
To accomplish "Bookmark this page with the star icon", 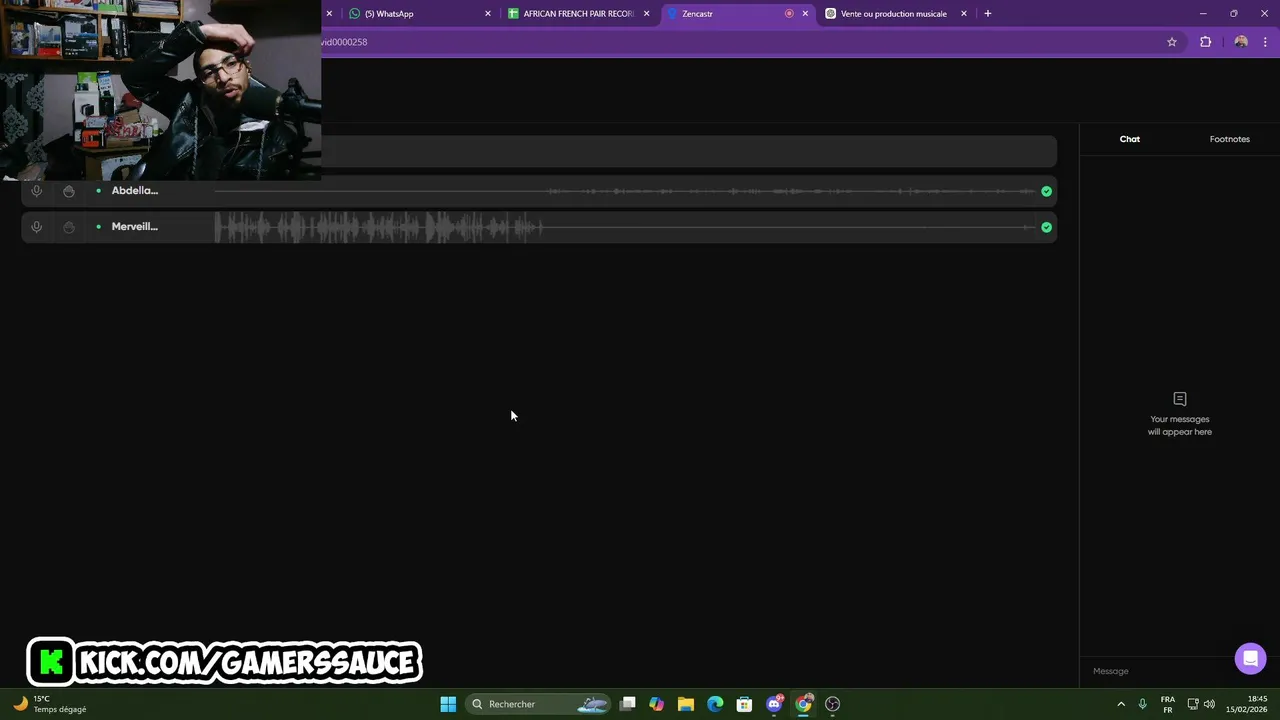I will (x=1172, y=42).
